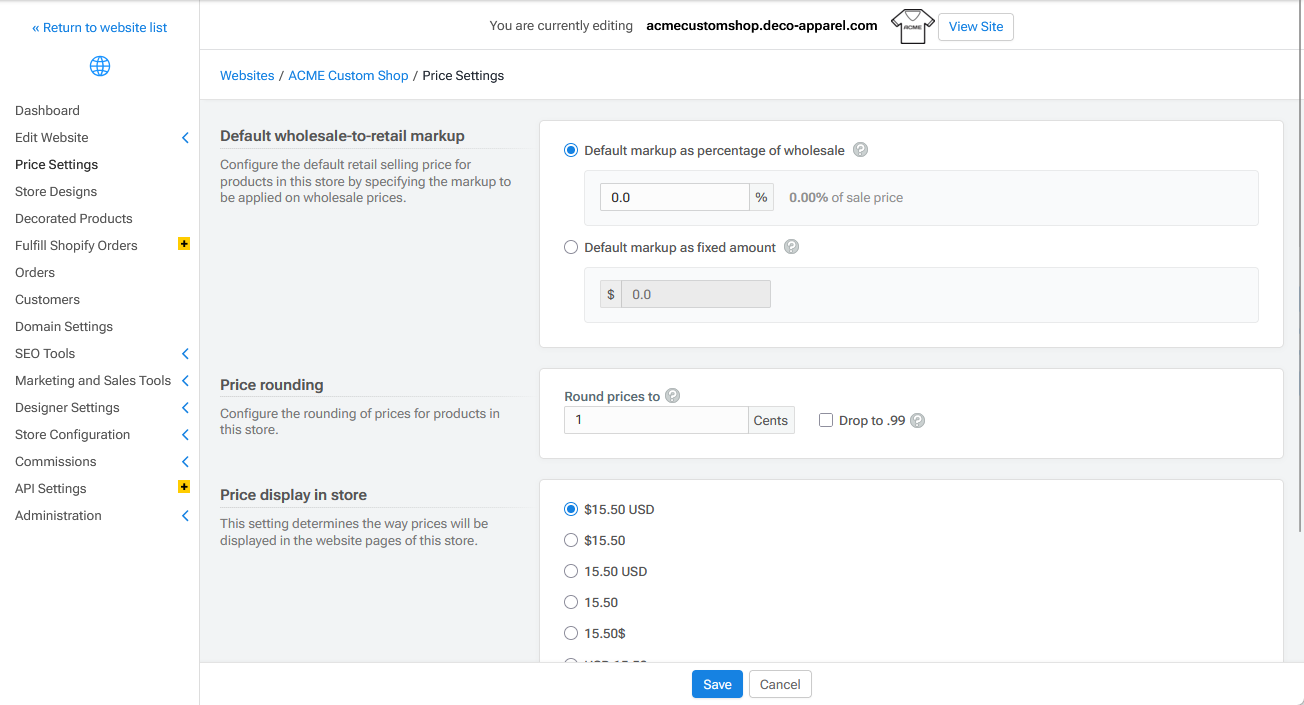Expand Marketing and Sales Tools section
Image resolution: width=1304 pixels, height=705 pixels.
pos(185,381)
